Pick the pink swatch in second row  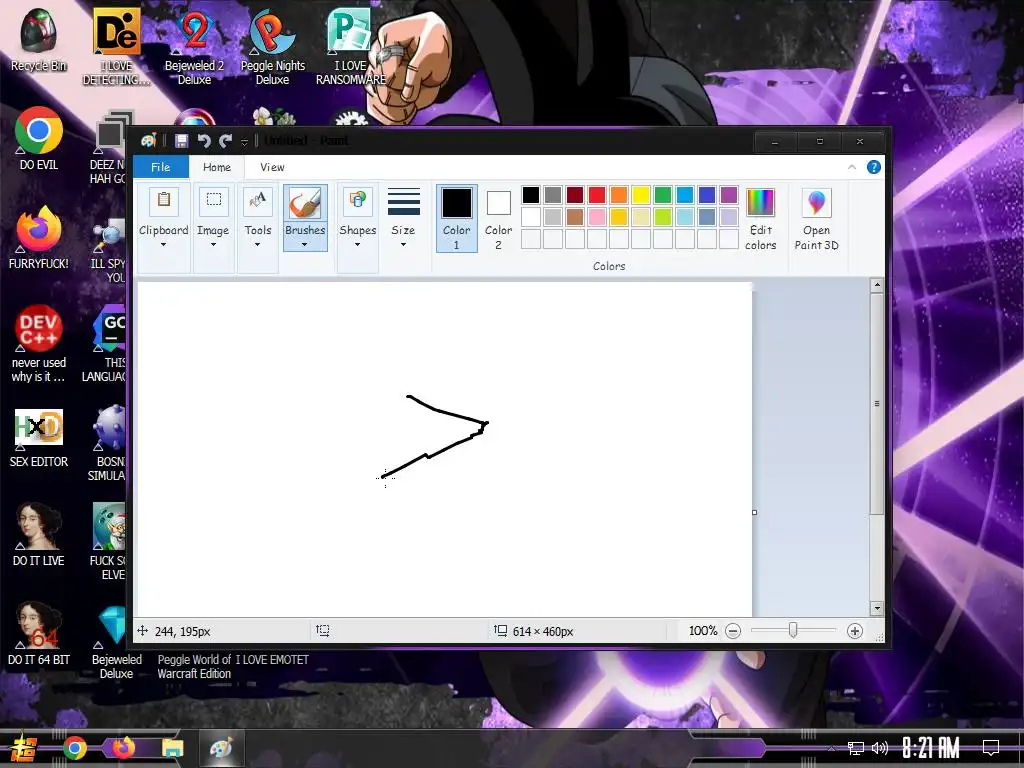click(597, 216)
